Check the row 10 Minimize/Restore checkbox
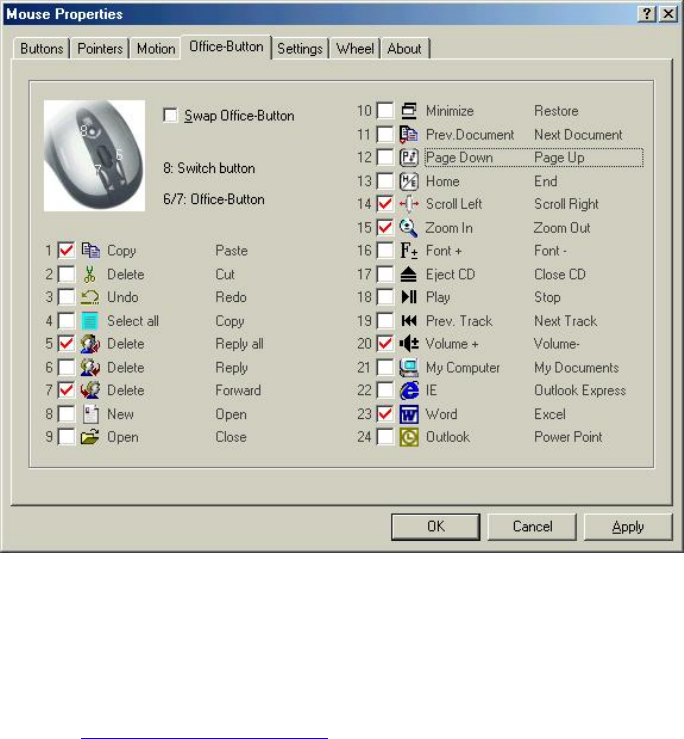 coord(385,110)
